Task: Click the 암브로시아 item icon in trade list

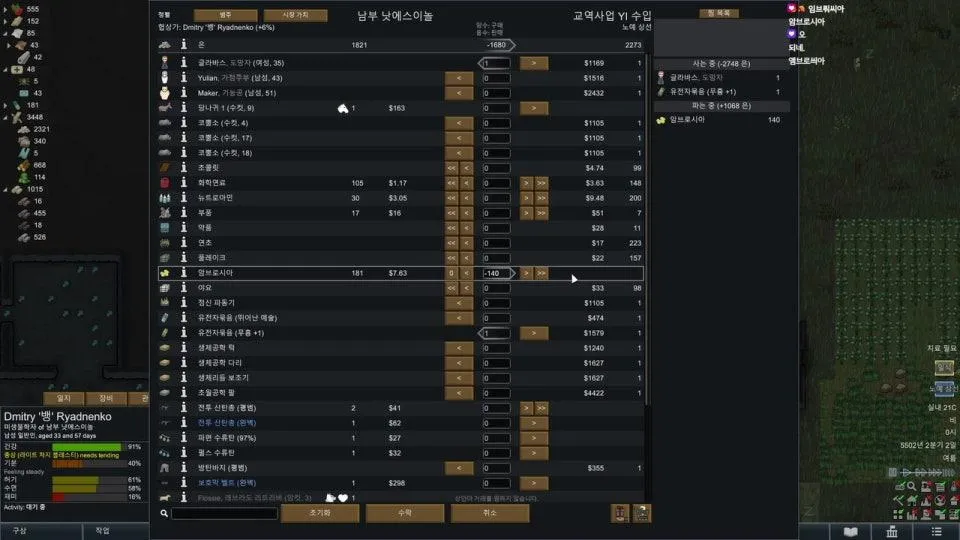Action: pos(165,273)
